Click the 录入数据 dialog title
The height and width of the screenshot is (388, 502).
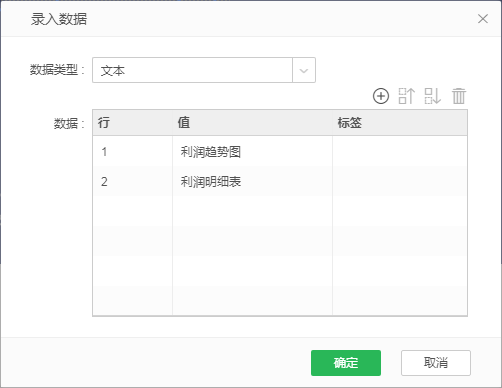59,19
